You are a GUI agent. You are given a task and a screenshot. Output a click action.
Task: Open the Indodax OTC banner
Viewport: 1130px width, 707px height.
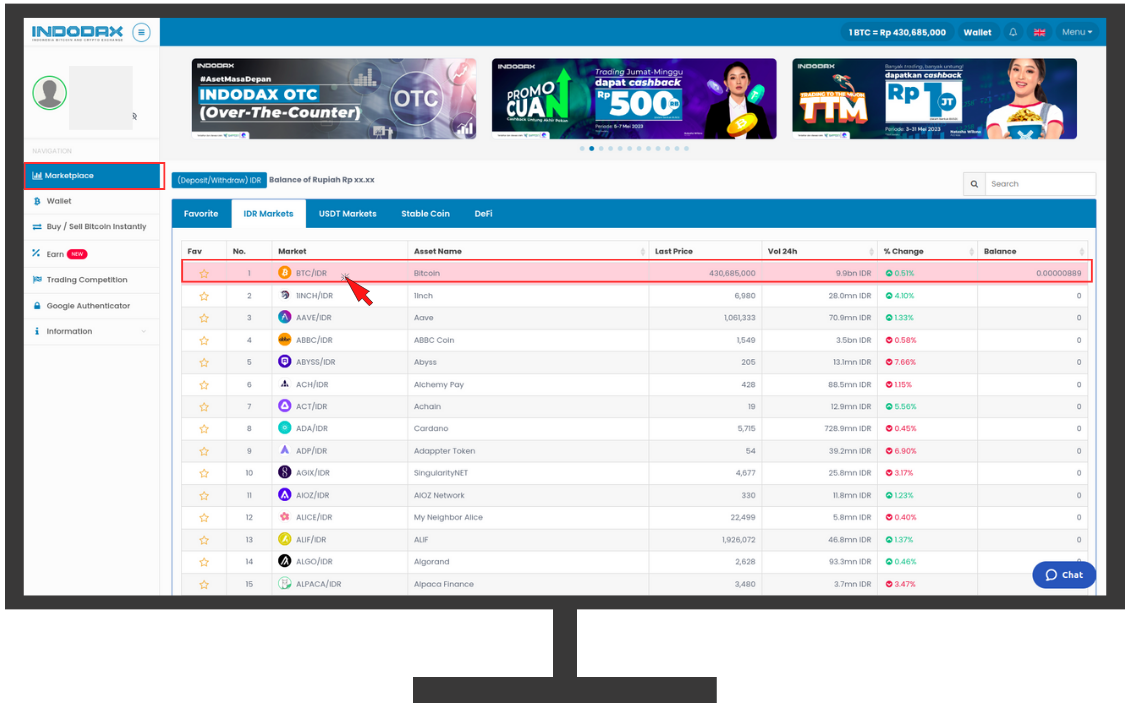pos(334,99)
